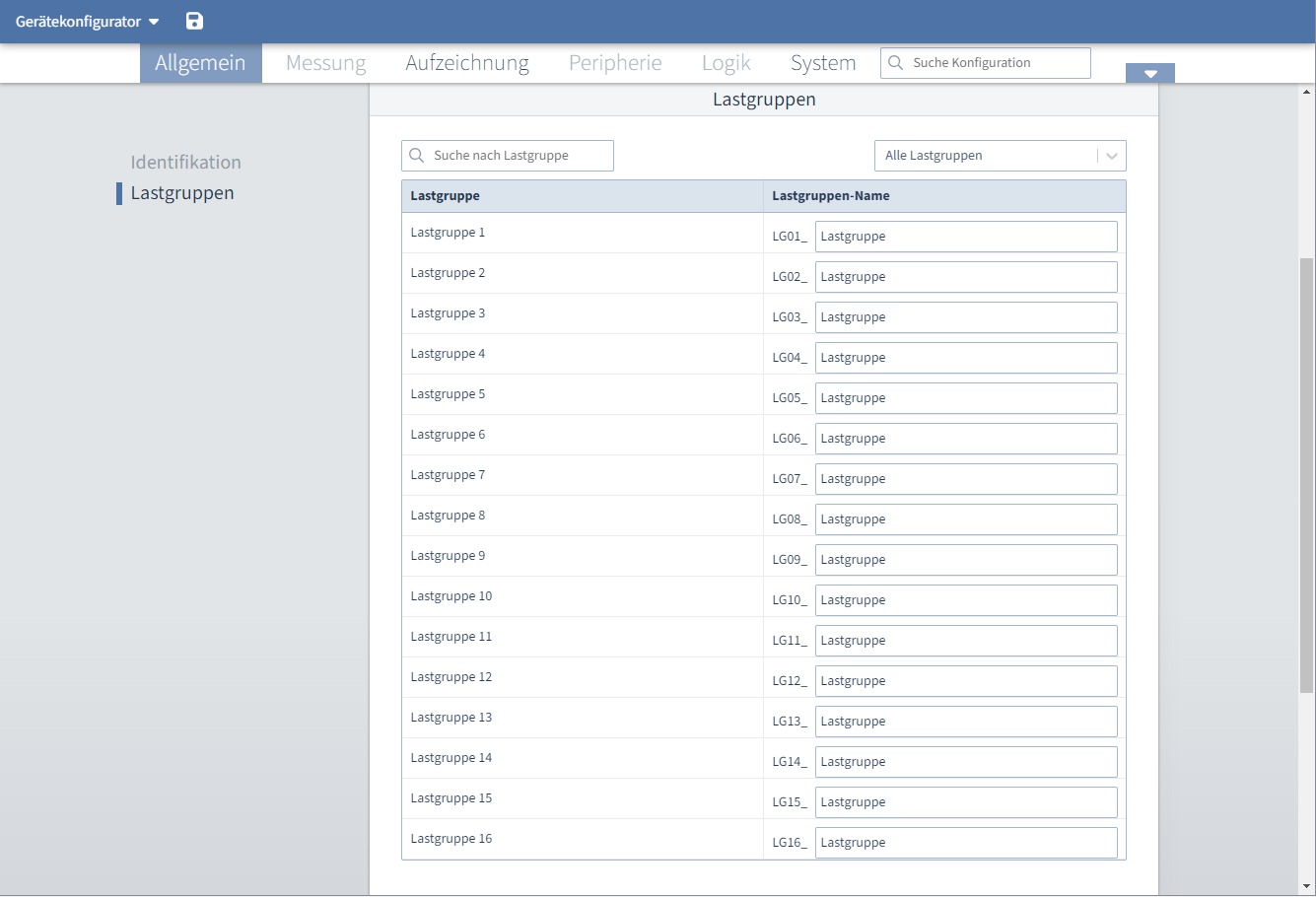Click the chevron of the Alle Lastgruppen selector

point(1112,155)
